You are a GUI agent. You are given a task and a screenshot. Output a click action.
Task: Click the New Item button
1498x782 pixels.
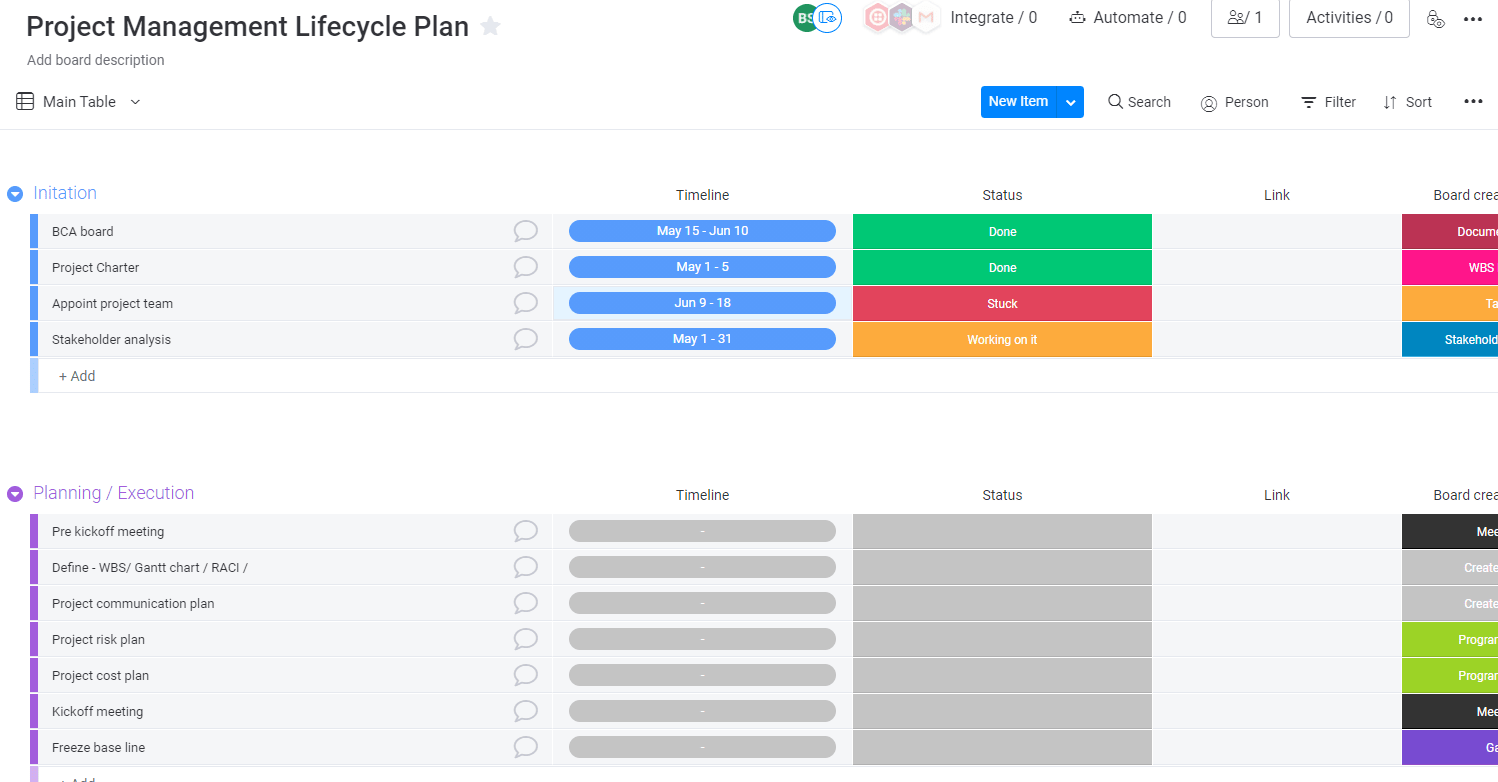click(x=1018, y=102)
